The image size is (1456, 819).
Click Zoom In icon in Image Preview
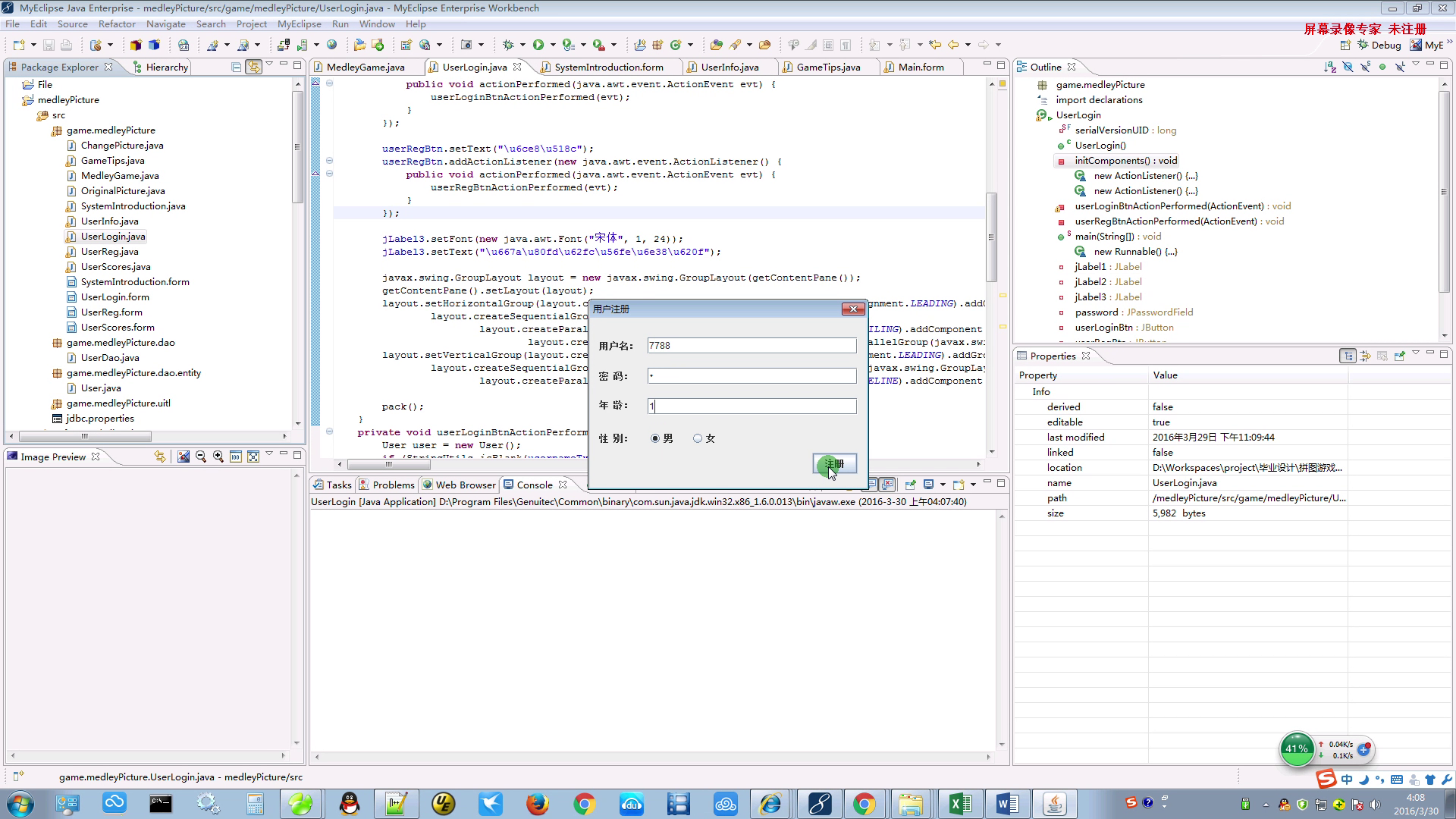tap(218, 457)
